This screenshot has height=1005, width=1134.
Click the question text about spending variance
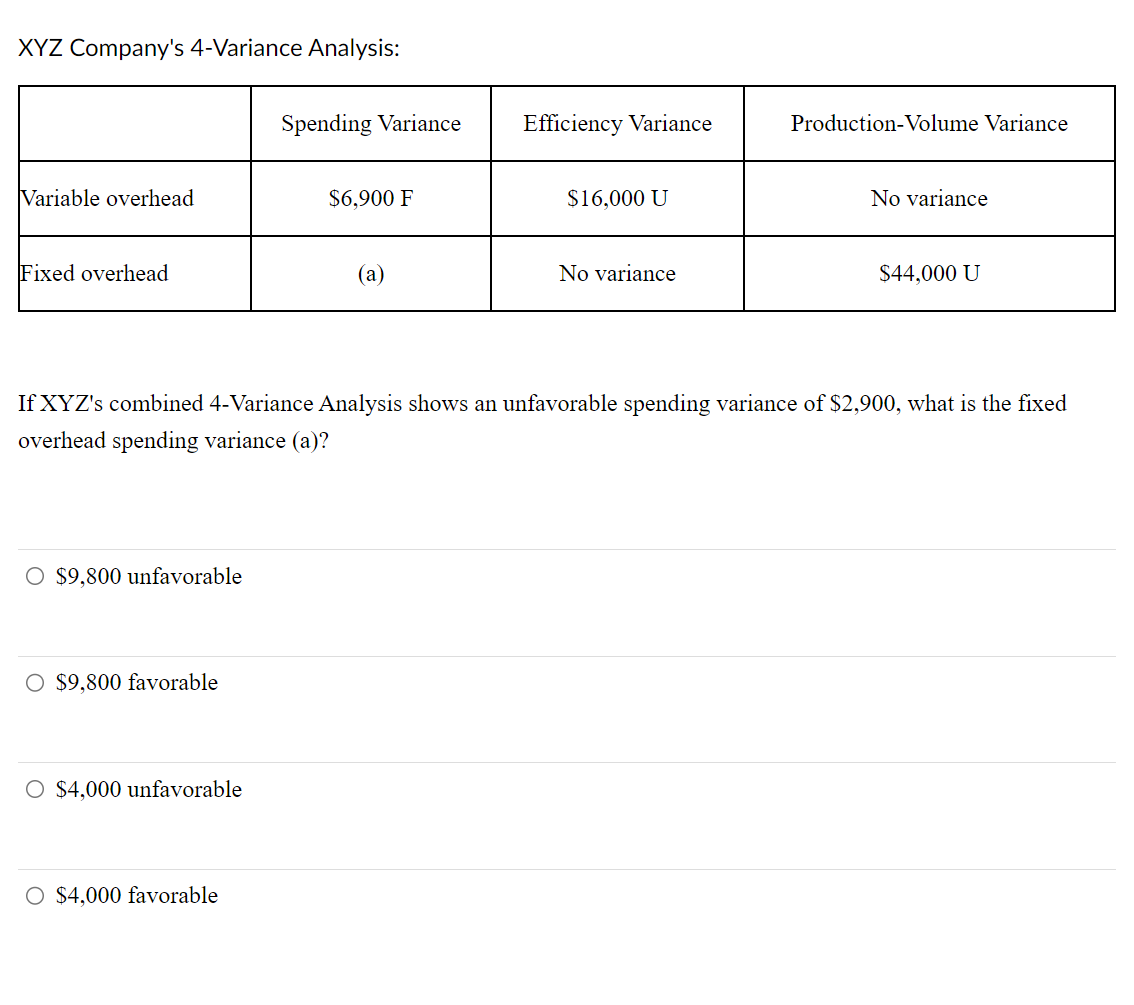tap(541, 421)
